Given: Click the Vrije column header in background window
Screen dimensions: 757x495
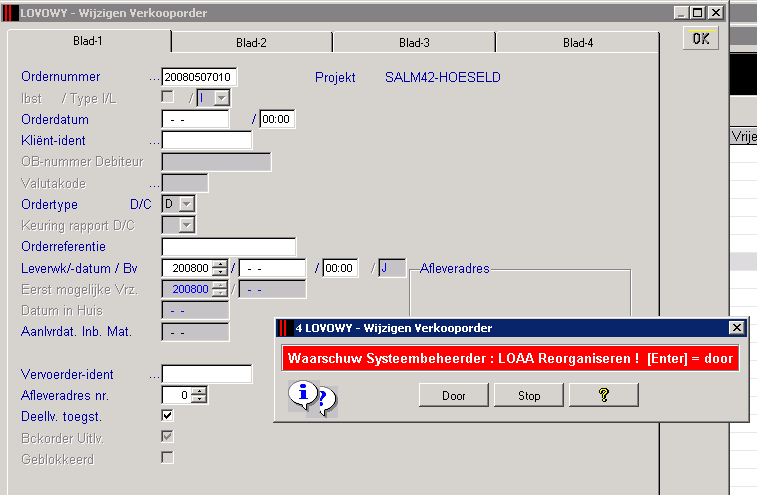Looking at the screenshot, I should (744, 137).
